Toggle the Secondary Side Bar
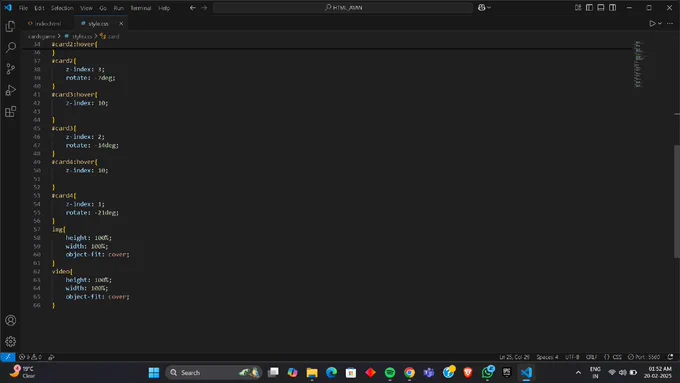This screenshot has height=383, width=680. point(612,7)
